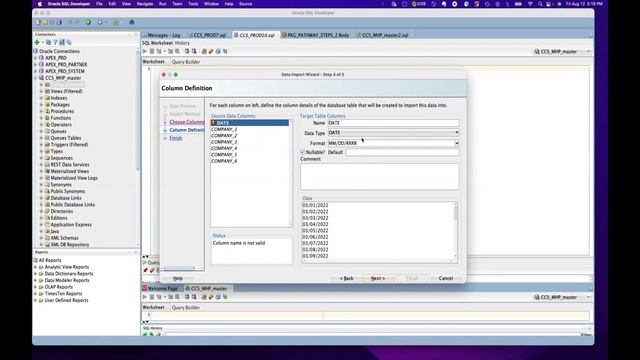Select Materialized View Logs in the tree

click(x=74, y=178)
